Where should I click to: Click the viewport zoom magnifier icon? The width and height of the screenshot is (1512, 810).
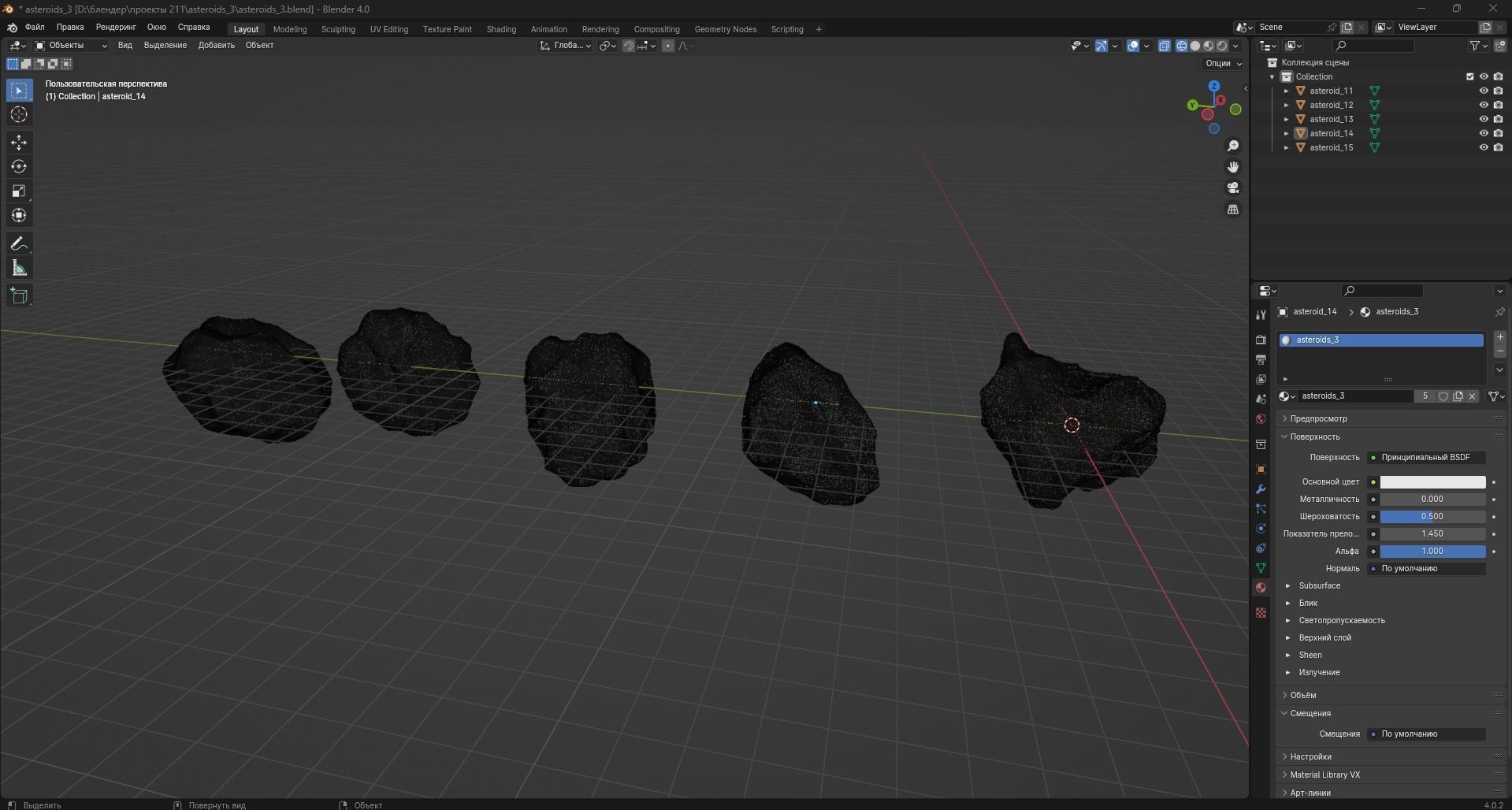coord(1233,146)
